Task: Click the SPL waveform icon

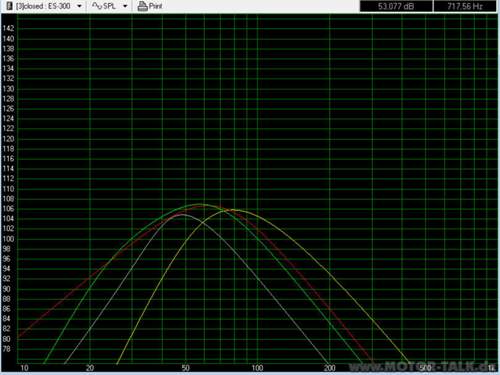Action: [97, 6]
